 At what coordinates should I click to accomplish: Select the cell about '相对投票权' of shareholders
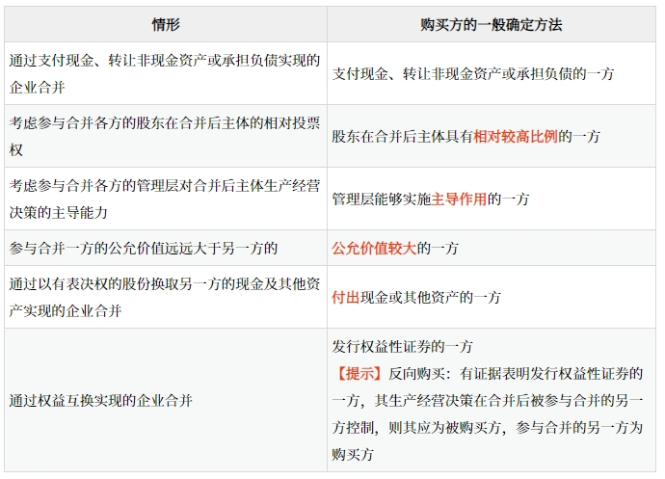(164, 136)
